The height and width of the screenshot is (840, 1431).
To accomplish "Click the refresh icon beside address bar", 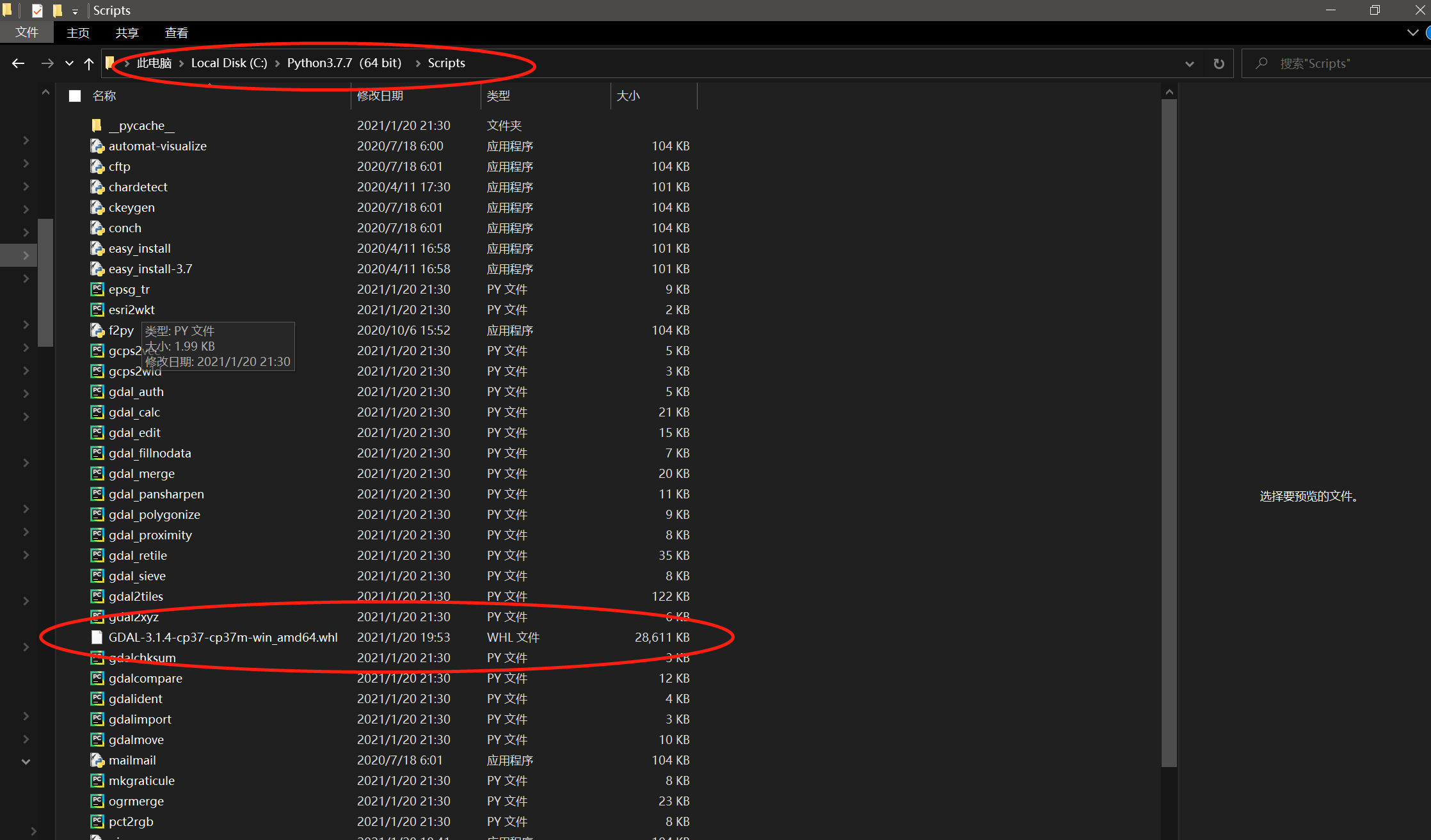I will pyautogui.click(x=1219, y=63).
